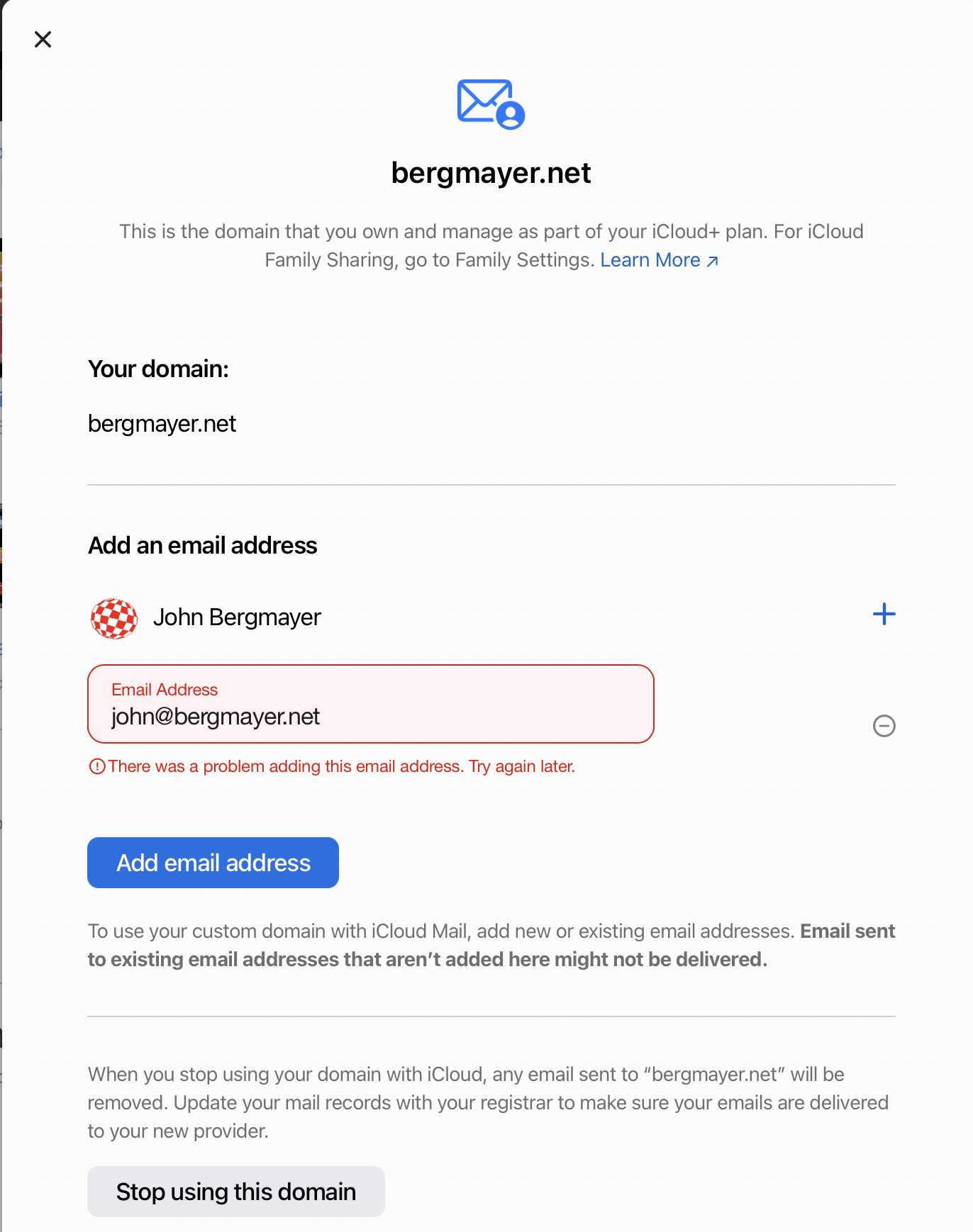Click the bergmayer.net text under Your domain
This screenshot has height=1232, width=973.
(162, 424)
